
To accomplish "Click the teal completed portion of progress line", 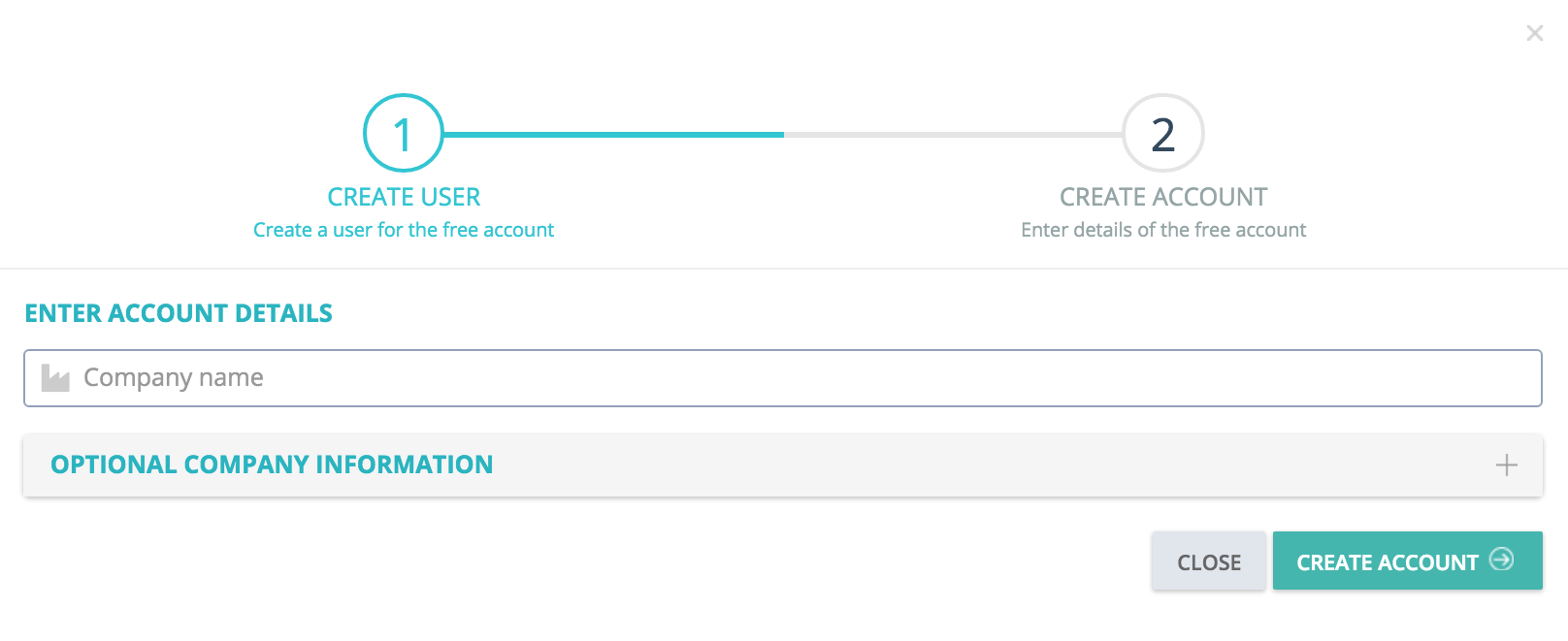I will click(613, 135).
